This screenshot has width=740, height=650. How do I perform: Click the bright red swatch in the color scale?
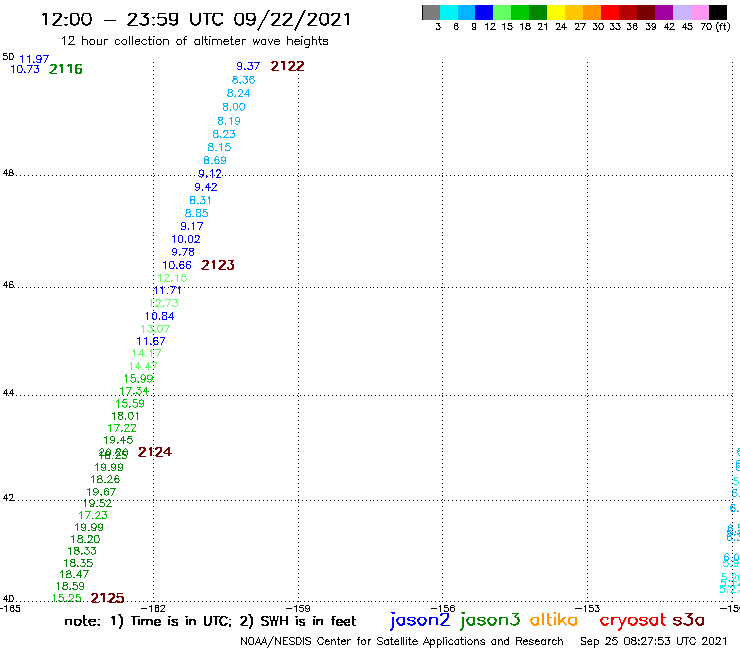pos(610,12)
